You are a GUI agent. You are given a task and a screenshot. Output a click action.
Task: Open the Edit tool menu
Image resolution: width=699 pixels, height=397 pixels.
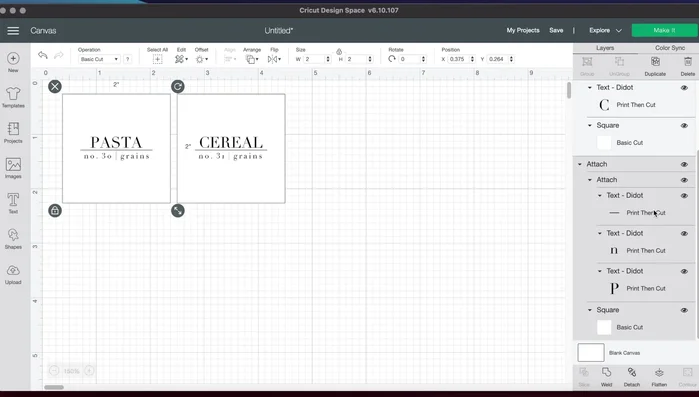181,59
